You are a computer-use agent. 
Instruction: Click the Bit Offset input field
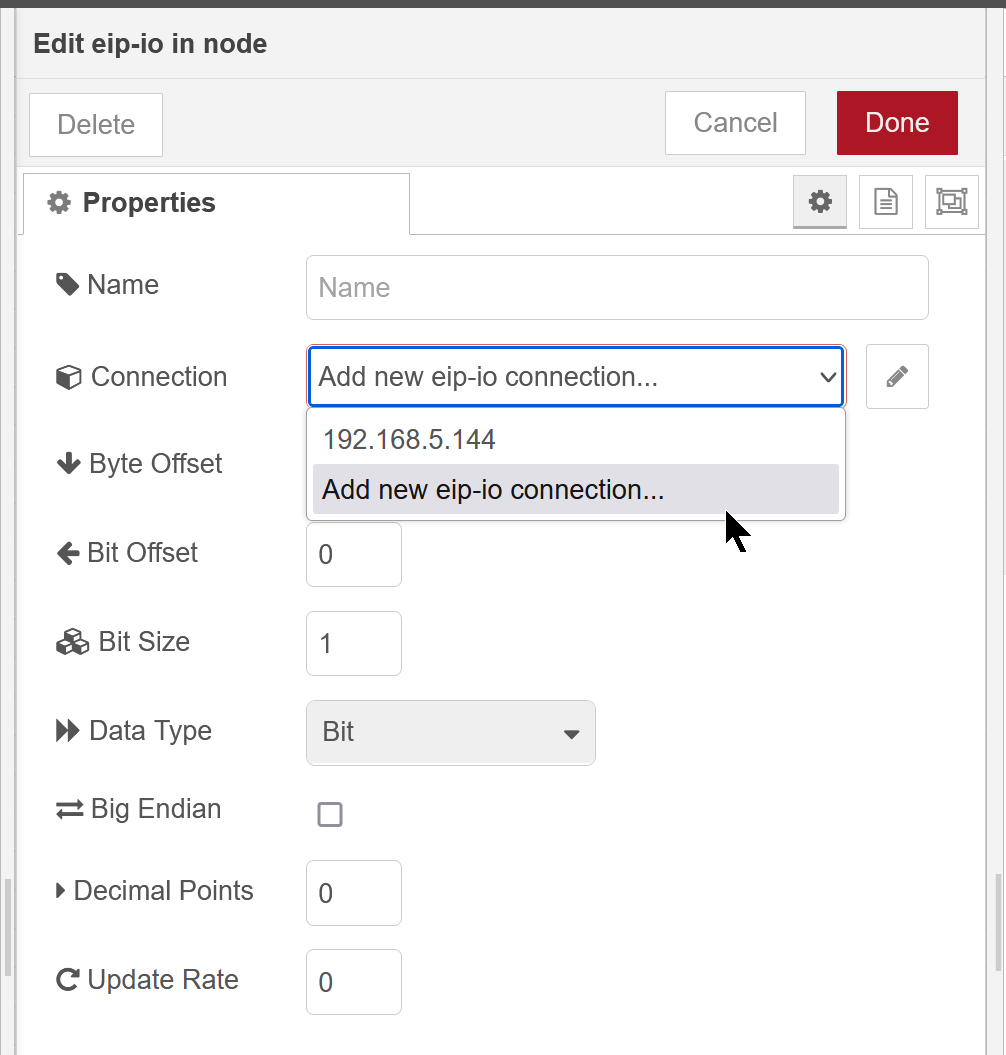coord(354,554)
